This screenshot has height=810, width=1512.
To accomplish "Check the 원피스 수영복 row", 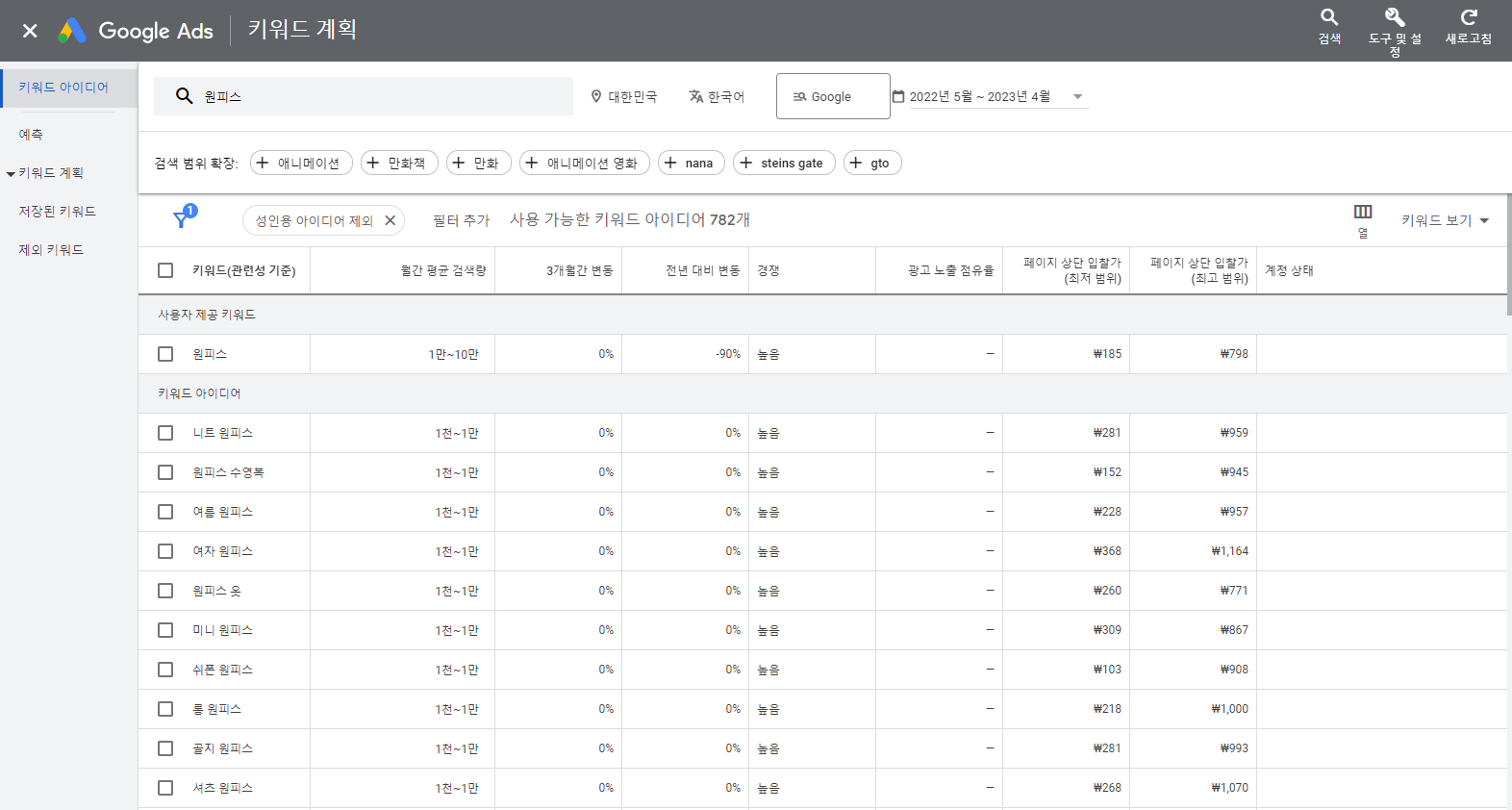I will [165, 472].
